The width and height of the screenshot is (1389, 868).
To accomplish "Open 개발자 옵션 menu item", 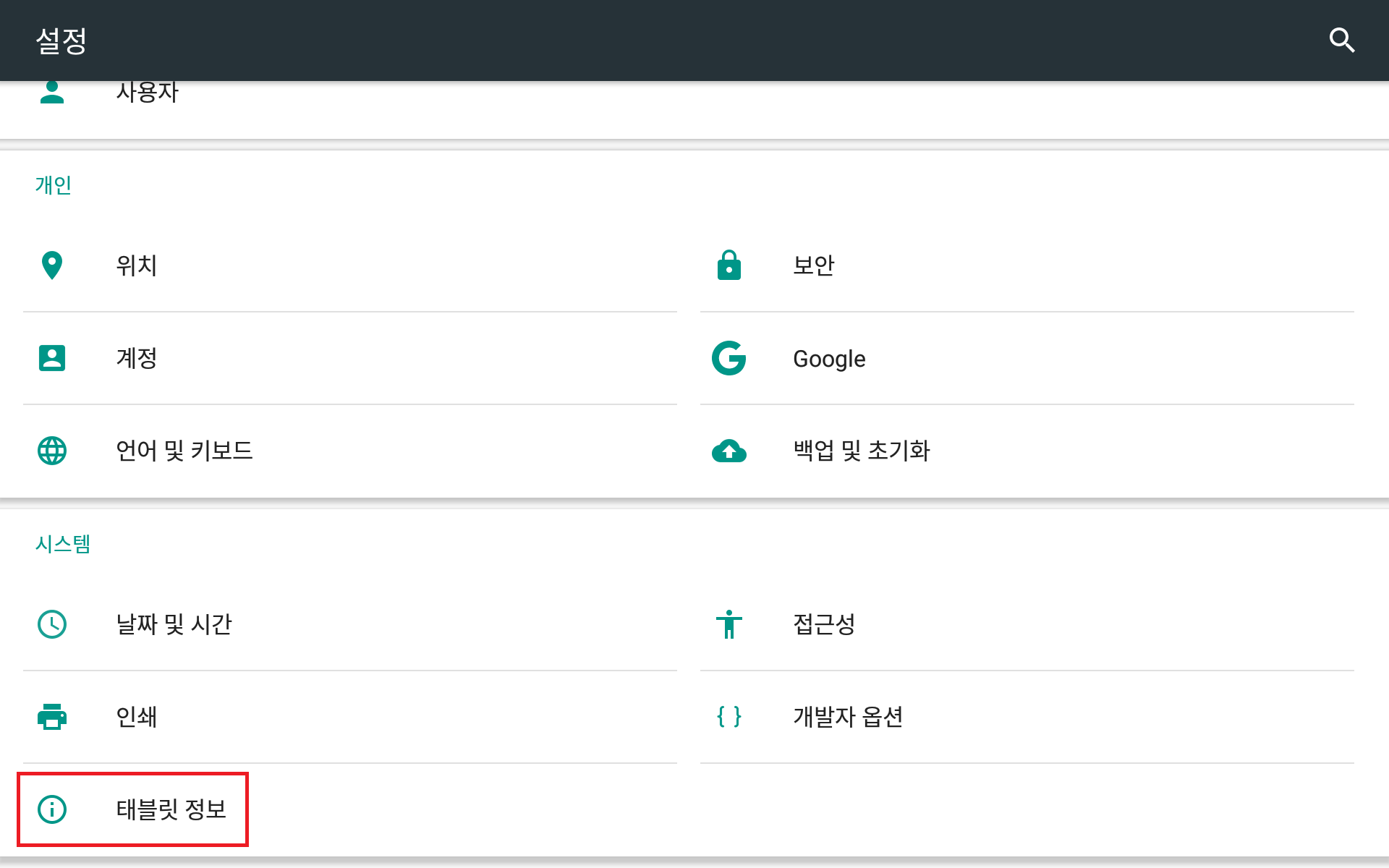I will [848, 717].
